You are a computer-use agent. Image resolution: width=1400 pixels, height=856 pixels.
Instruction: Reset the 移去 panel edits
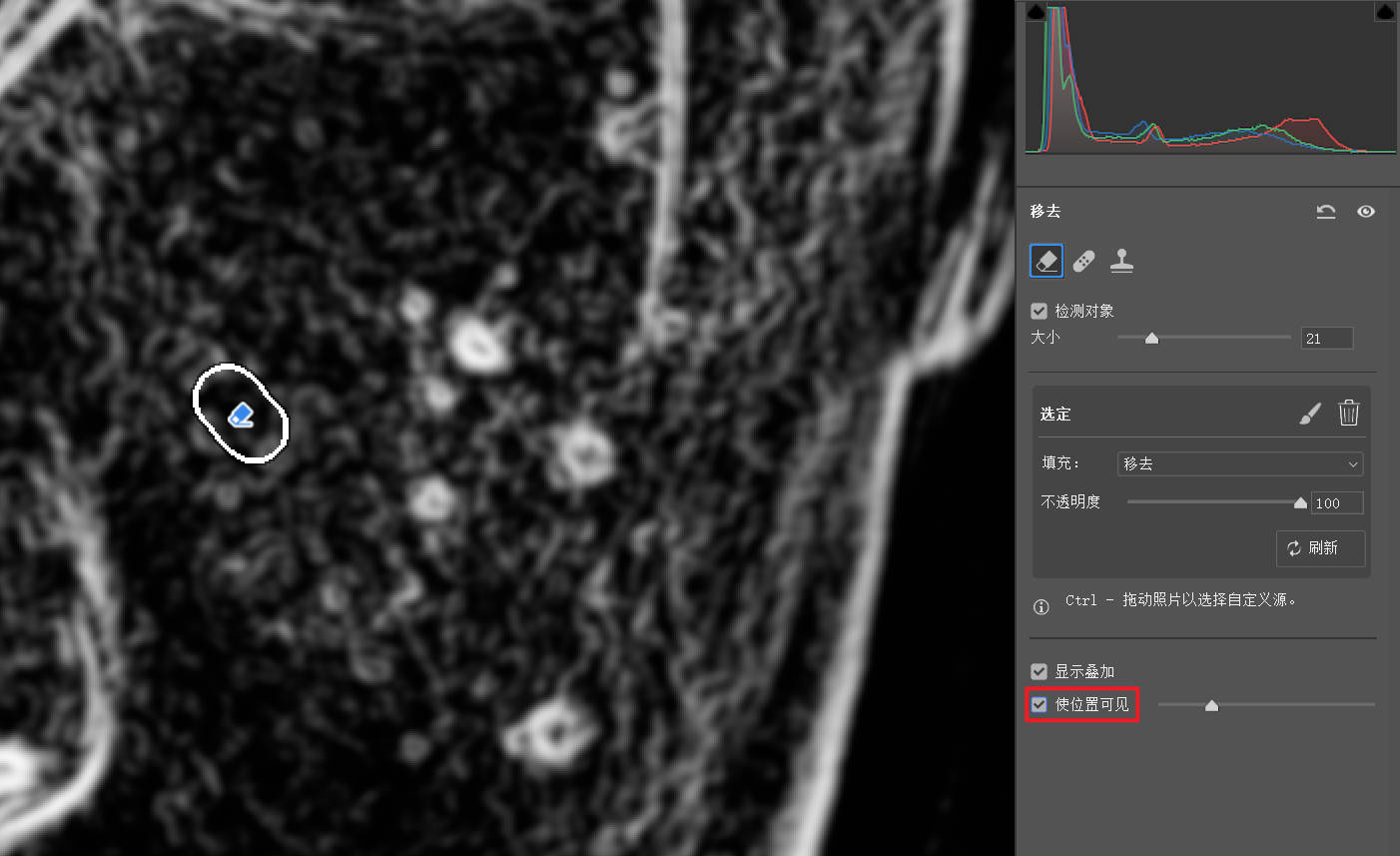[1326, 212]
